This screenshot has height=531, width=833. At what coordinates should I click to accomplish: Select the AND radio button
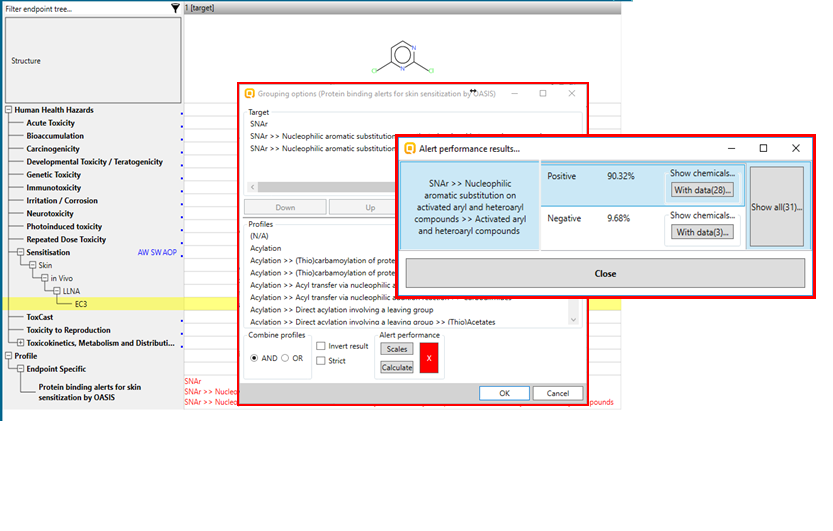tap(254, 358)
